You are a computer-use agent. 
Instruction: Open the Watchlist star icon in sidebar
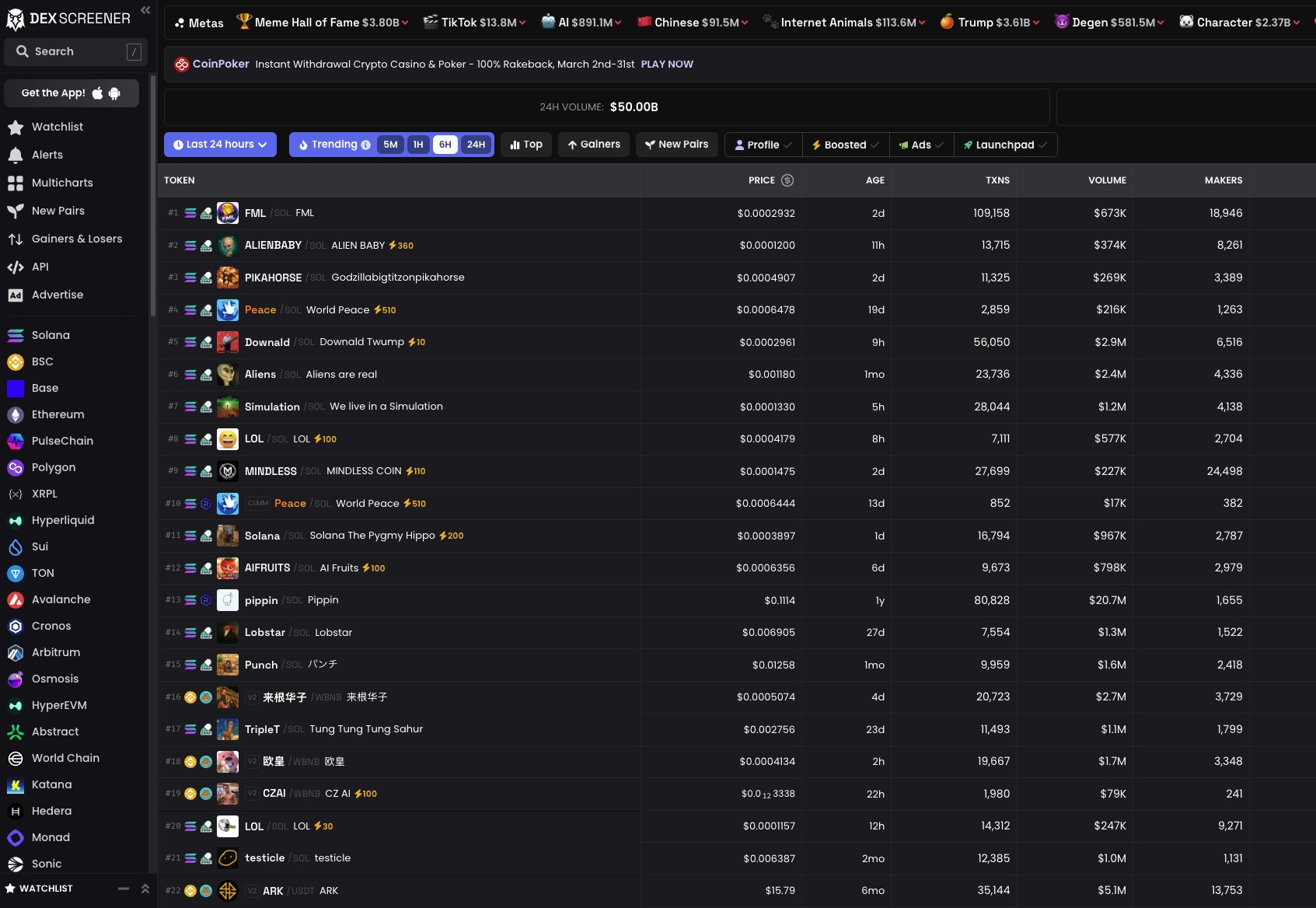click(x=16, y=127)
